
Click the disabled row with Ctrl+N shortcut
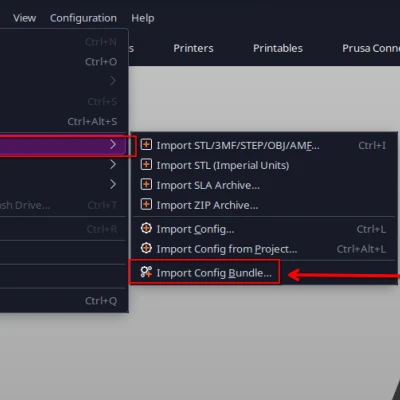(x=63, y=42)
